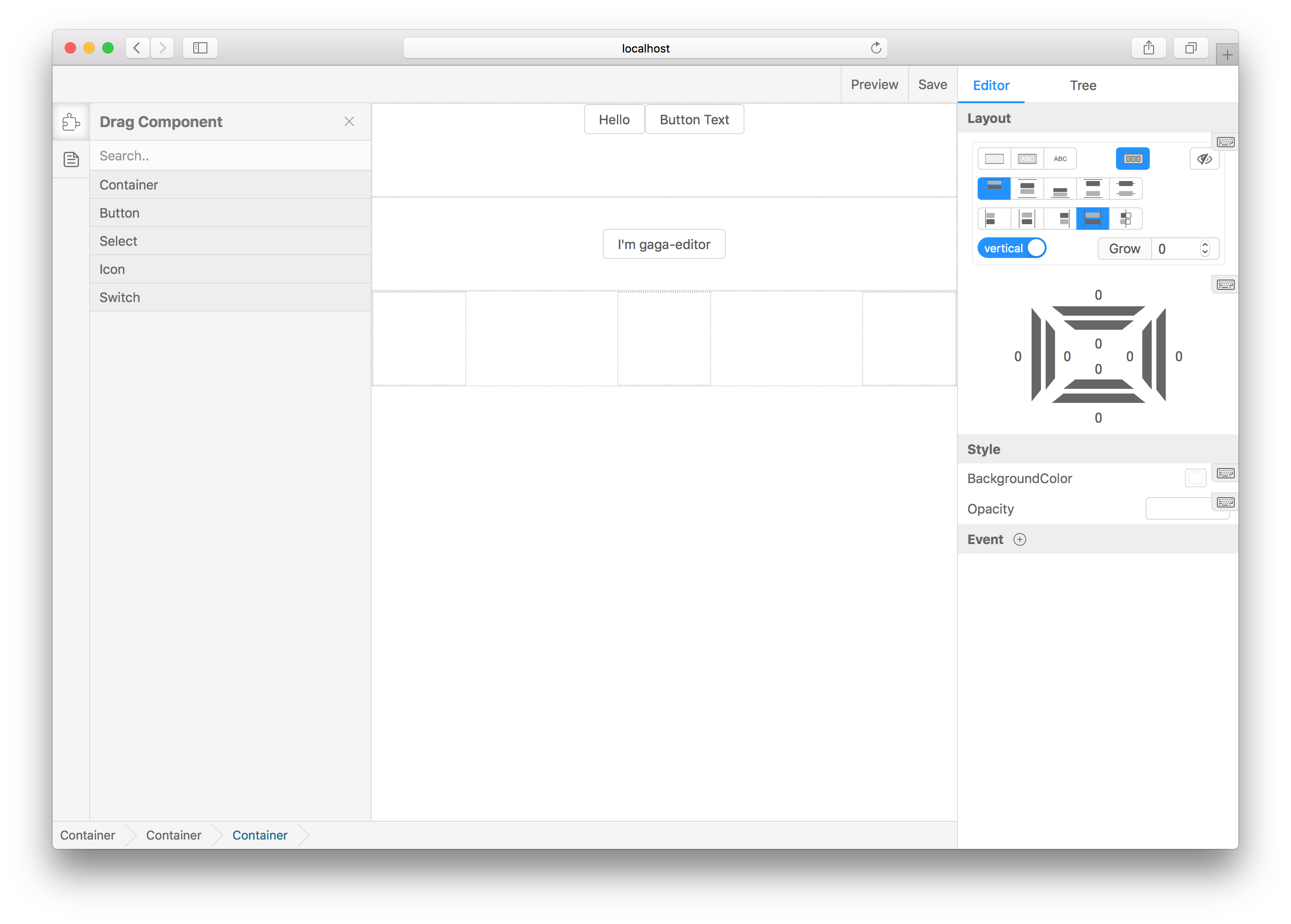Viewport: 1291px width, 924px height.
Task: Toggle keyboard variable icon beside BackgroundColor
Action: [1225, 473]
